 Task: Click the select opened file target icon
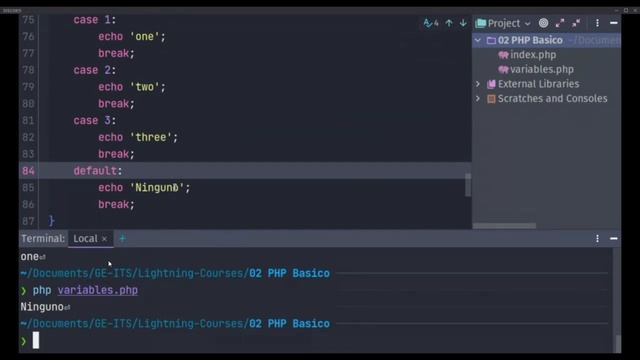point(543,23)
